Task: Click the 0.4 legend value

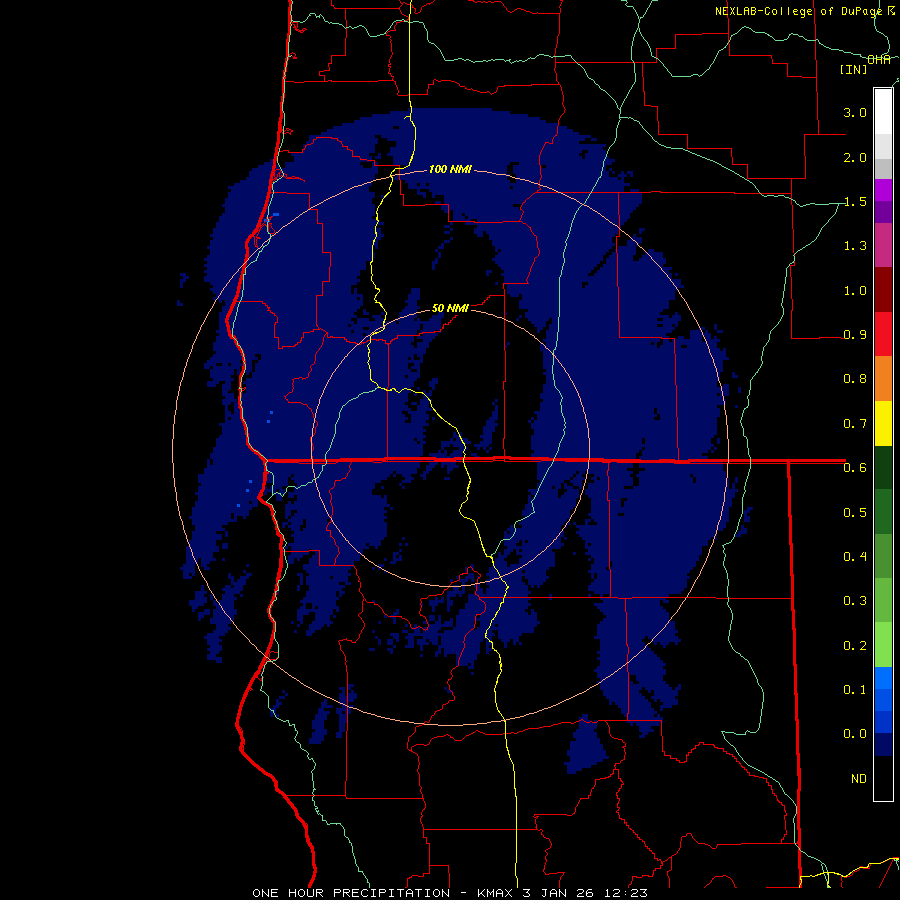Action: point(855,556)
